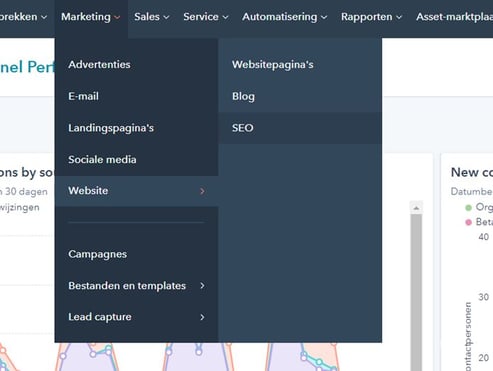Open Websitepagina's in the submenu

(x=300, y=64)
